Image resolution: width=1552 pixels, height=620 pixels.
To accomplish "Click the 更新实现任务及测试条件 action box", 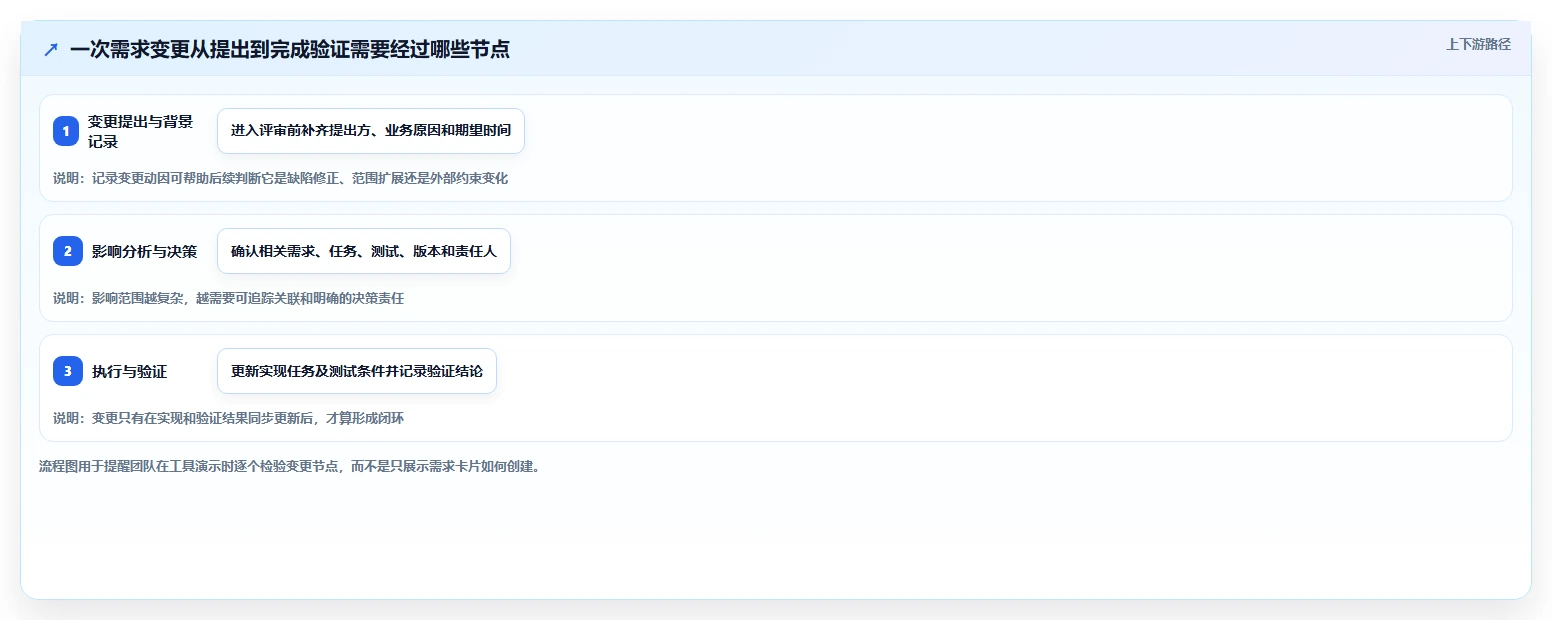I will (x=357, y=371).
